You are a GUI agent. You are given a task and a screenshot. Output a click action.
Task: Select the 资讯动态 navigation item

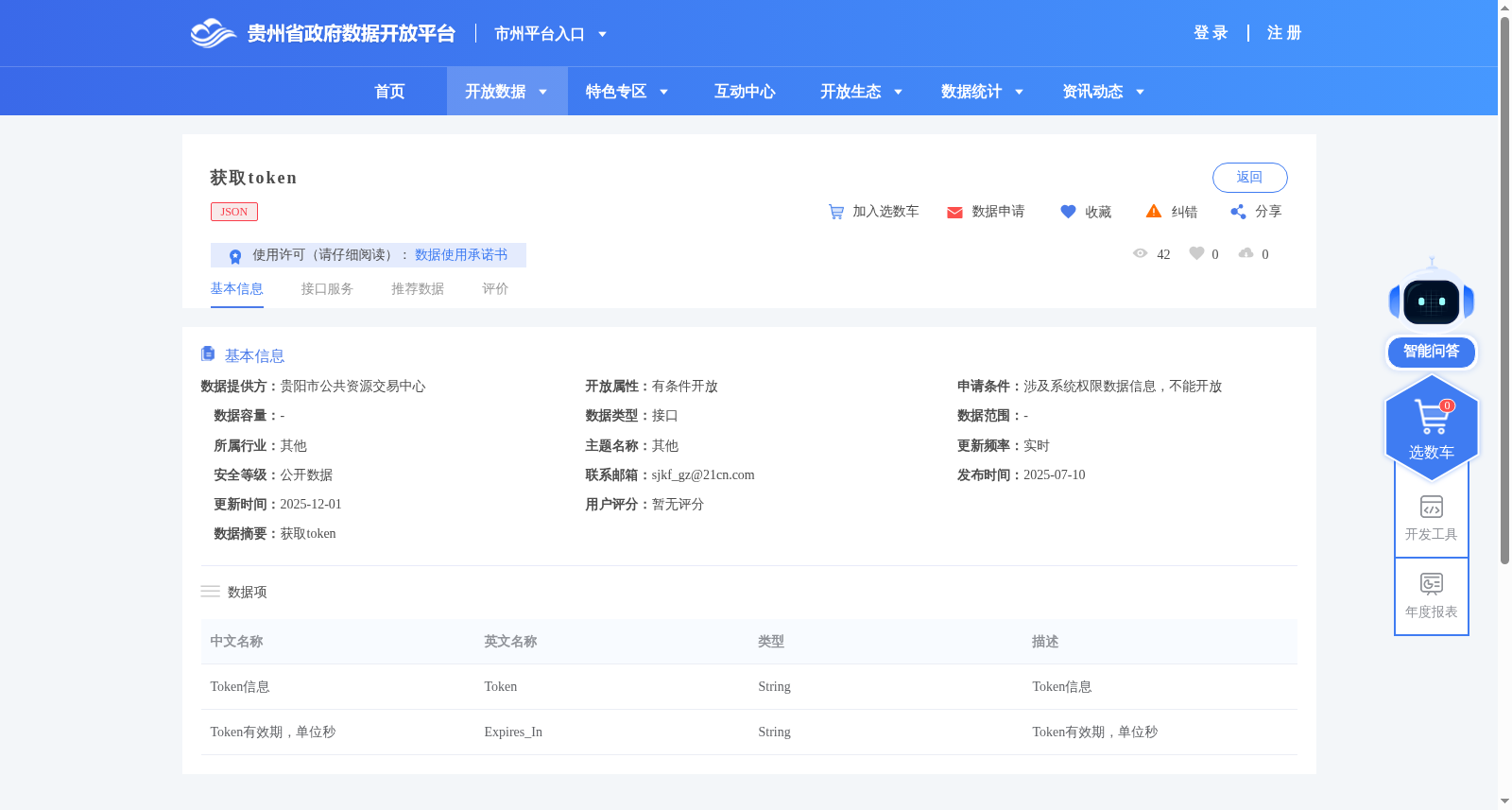click(1092, 92)
